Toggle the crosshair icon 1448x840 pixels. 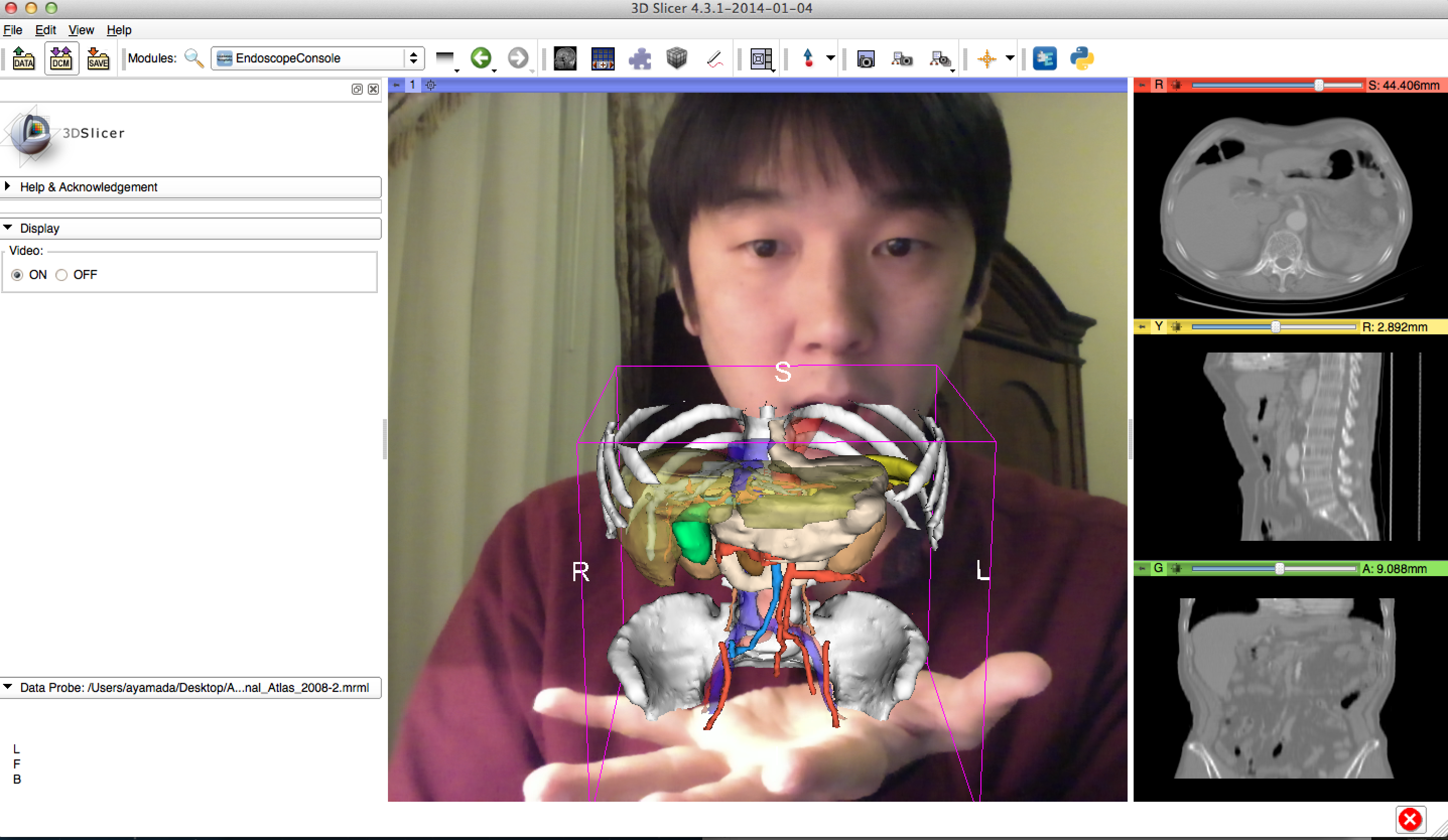986,58
